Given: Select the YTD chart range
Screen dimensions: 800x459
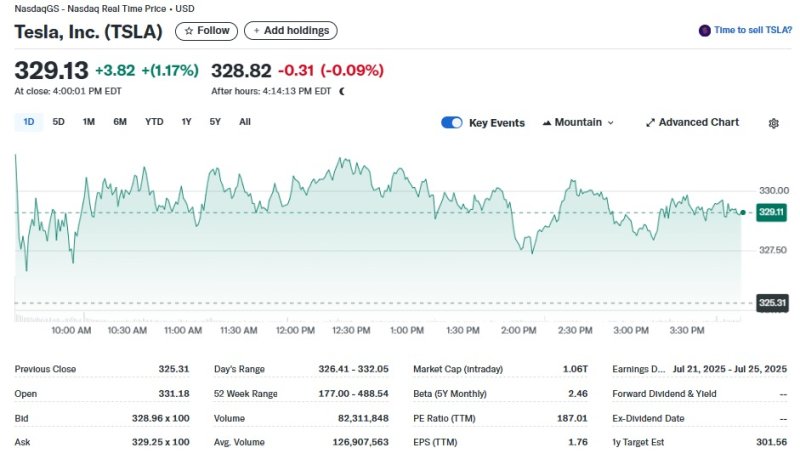Looking at the screenshot, I should coord(154,122).
